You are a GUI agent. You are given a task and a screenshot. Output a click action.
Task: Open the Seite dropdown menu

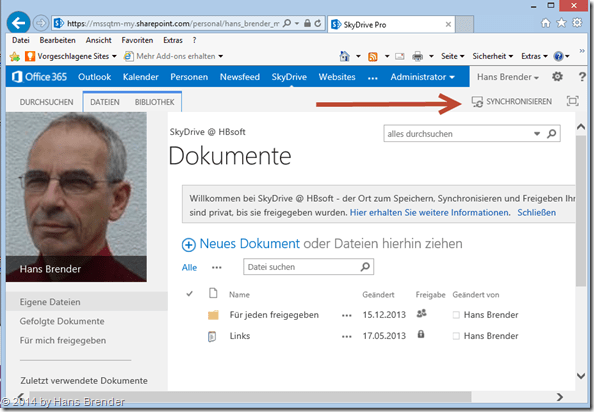coord(452,56)
